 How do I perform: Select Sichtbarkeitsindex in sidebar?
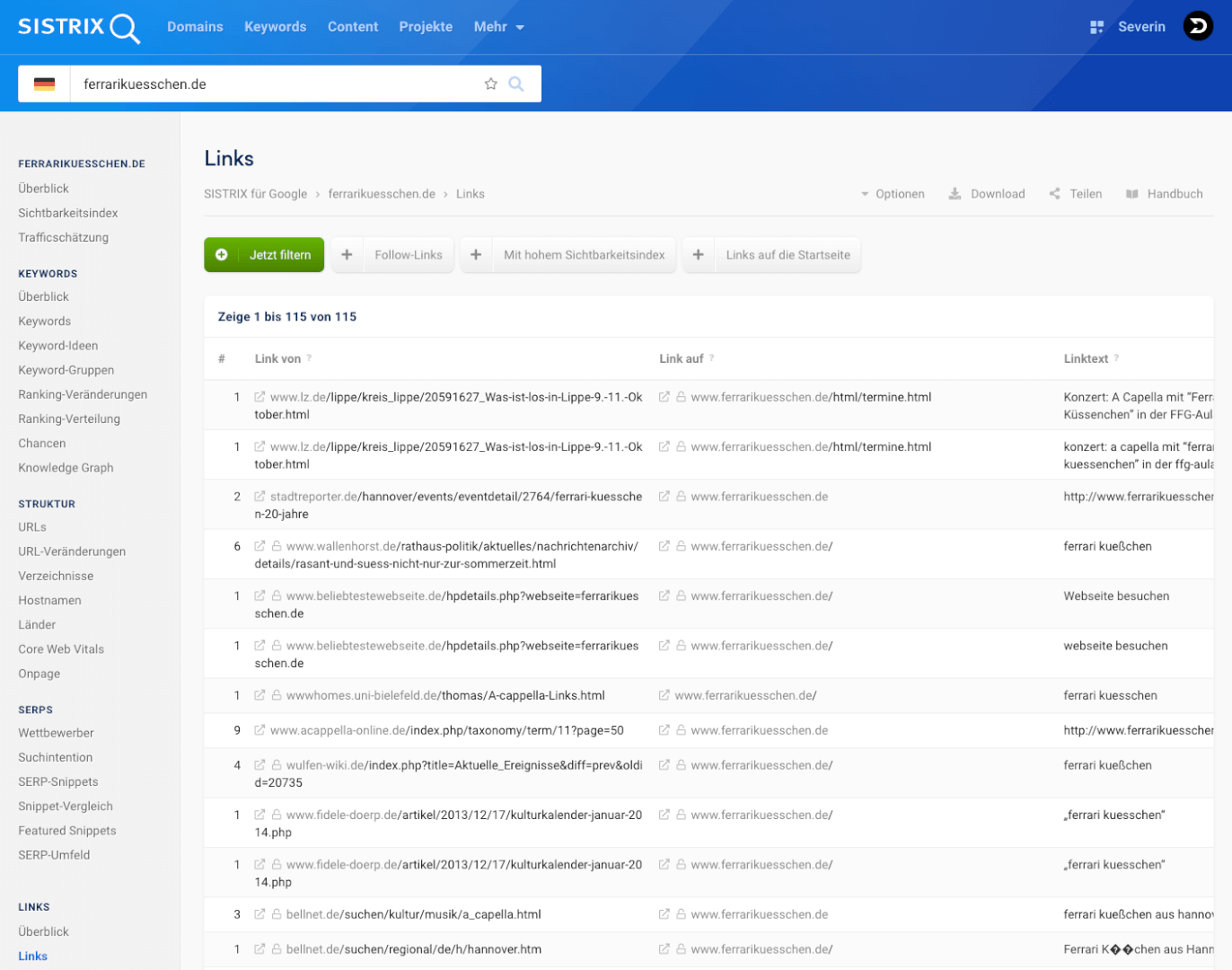point(68,213)
